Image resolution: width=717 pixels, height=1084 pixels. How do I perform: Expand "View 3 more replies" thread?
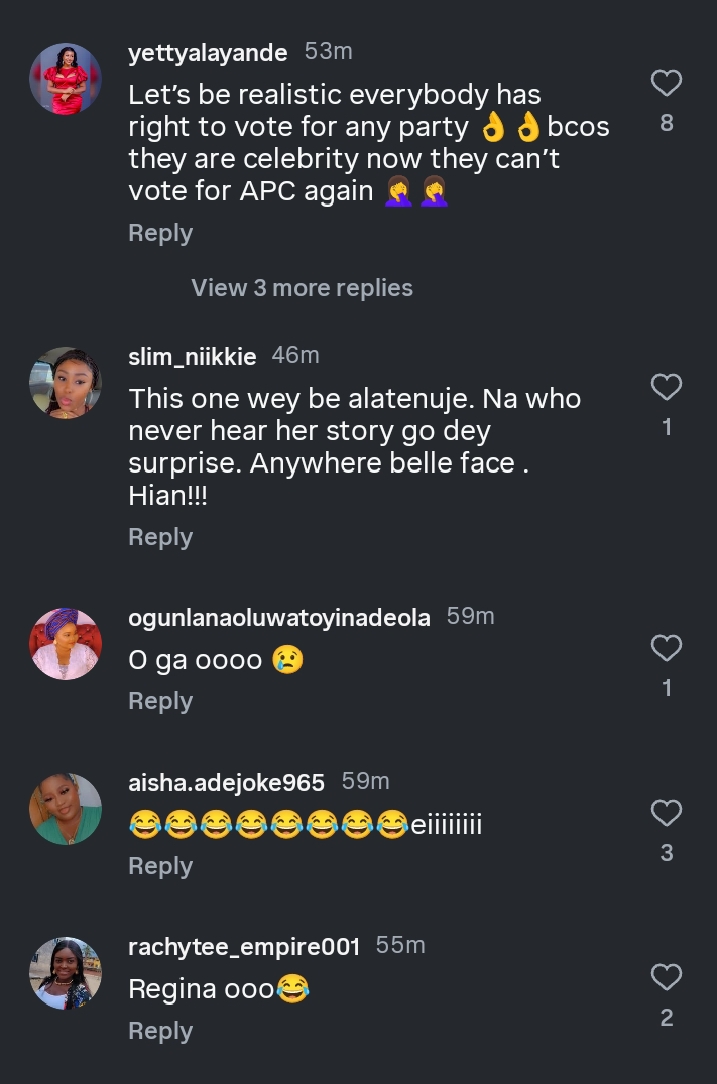[x=302, y=288]
